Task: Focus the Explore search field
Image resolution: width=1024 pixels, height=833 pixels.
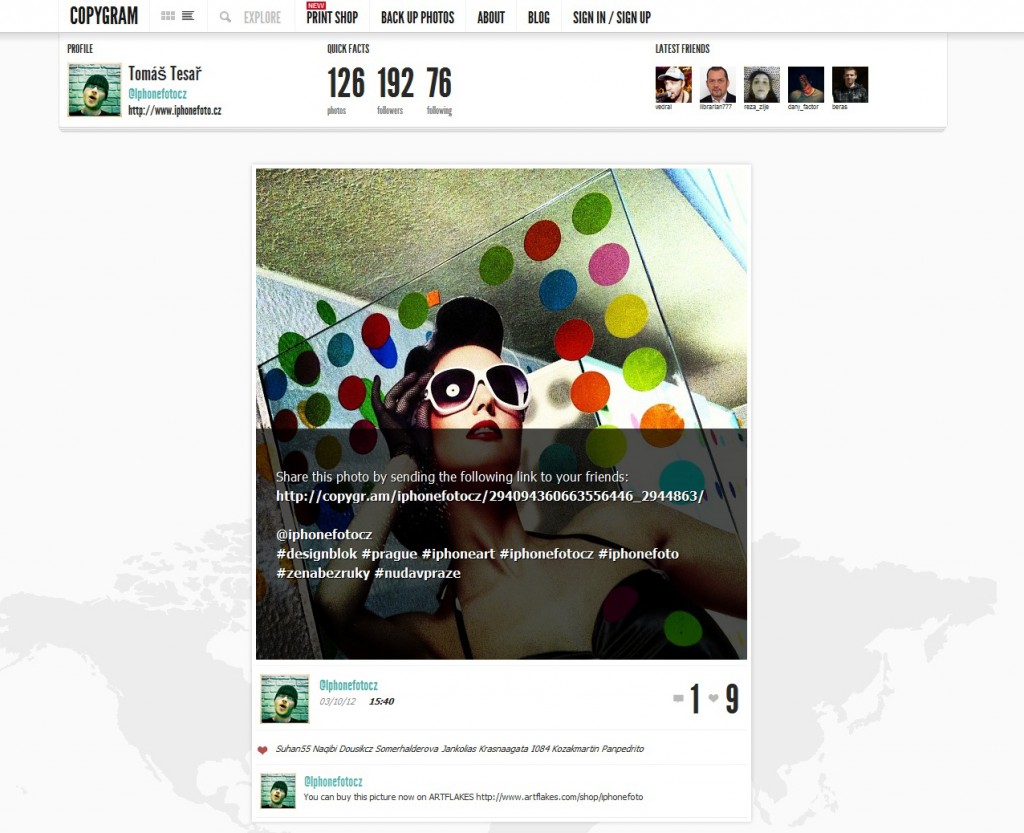Action: click(x=263, y=18)
